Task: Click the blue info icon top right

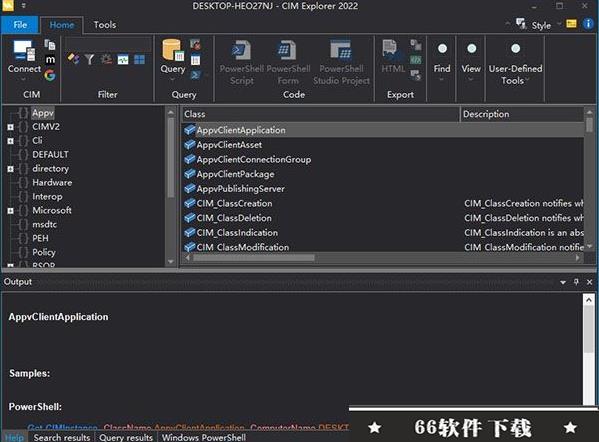Action: coord(588,24)
